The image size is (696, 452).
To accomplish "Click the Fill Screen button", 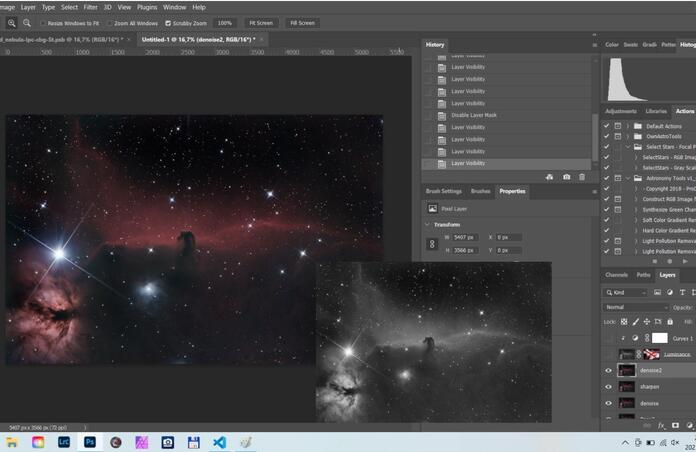I will coord(302,23).
